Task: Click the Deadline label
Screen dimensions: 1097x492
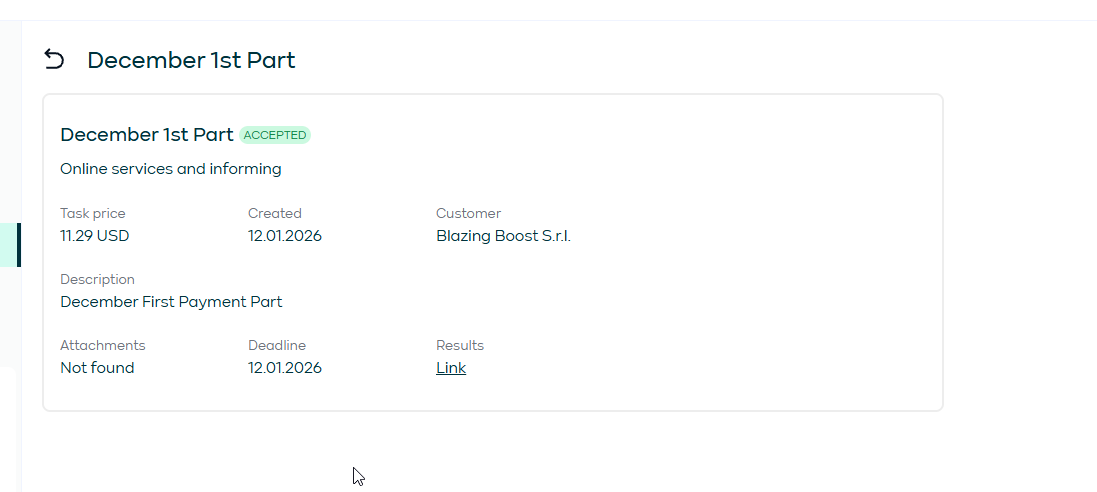Action: (x=277, y=345)
